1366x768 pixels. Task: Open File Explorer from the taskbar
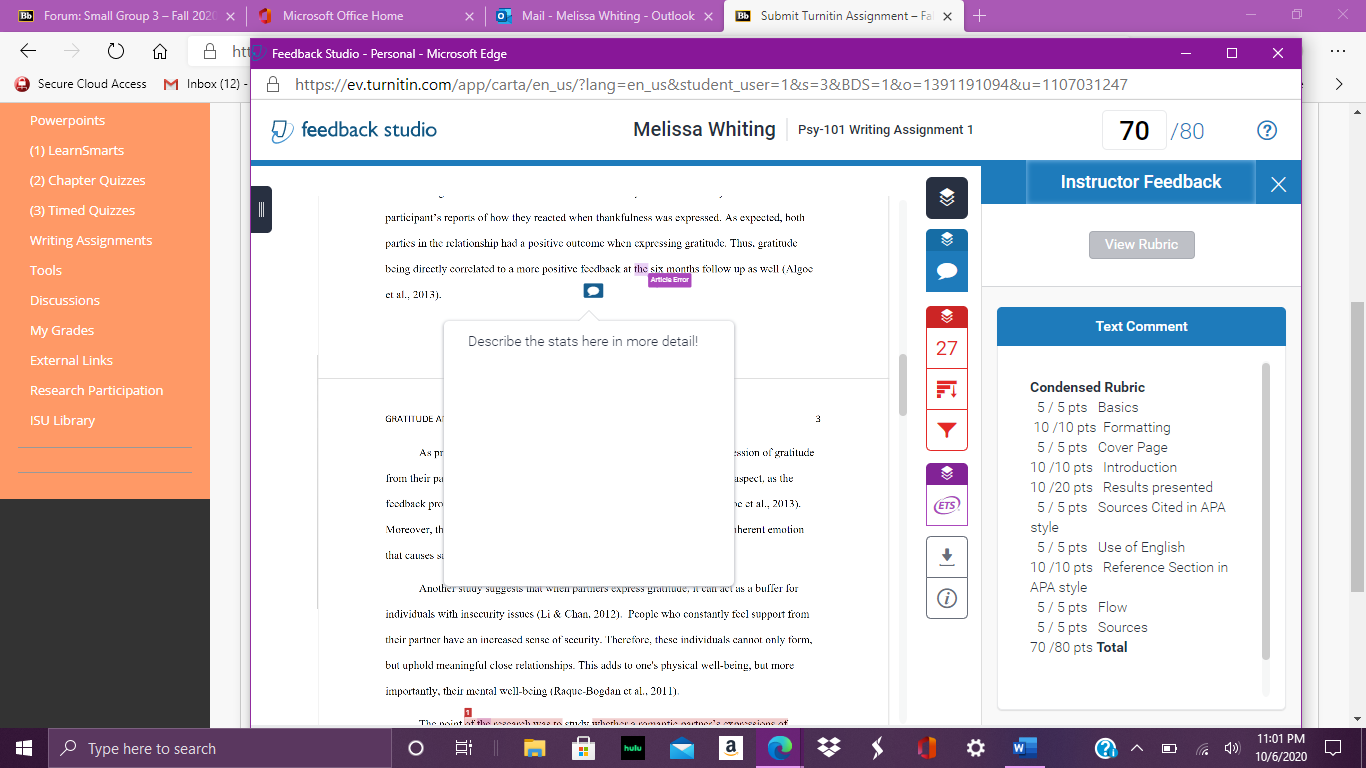pyautogui.click(x=534, y=748)
